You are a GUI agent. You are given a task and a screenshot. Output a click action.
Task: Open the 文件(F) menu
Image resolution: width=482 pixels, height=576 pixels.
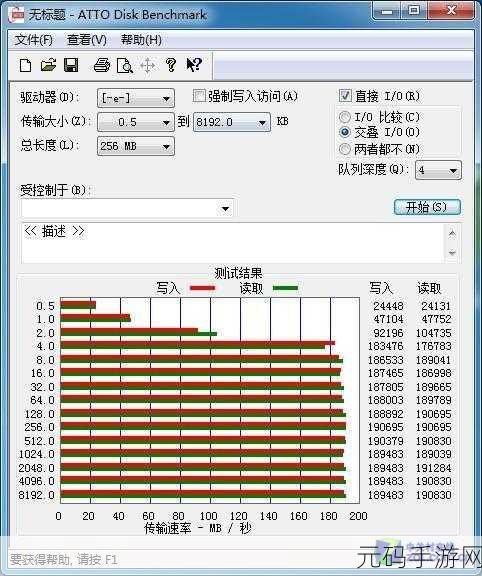click(33, 40)
